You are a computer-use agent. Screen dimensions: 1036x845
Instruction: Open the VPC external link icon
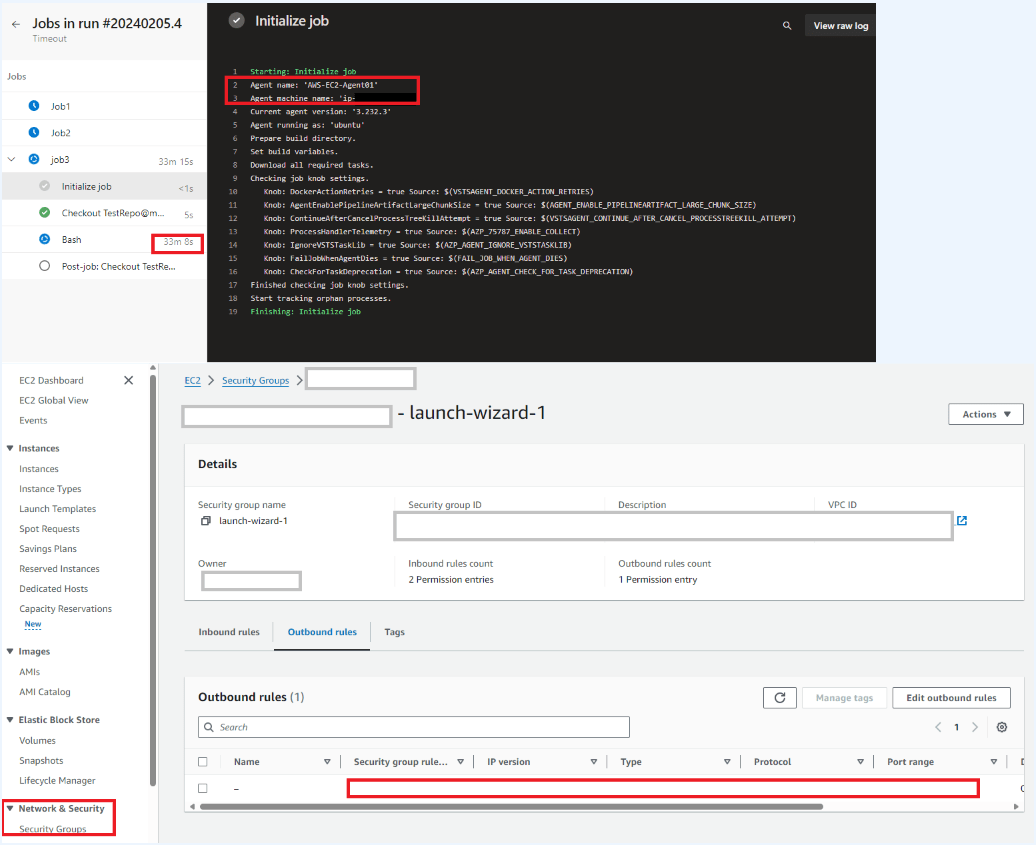coord(962,521)
